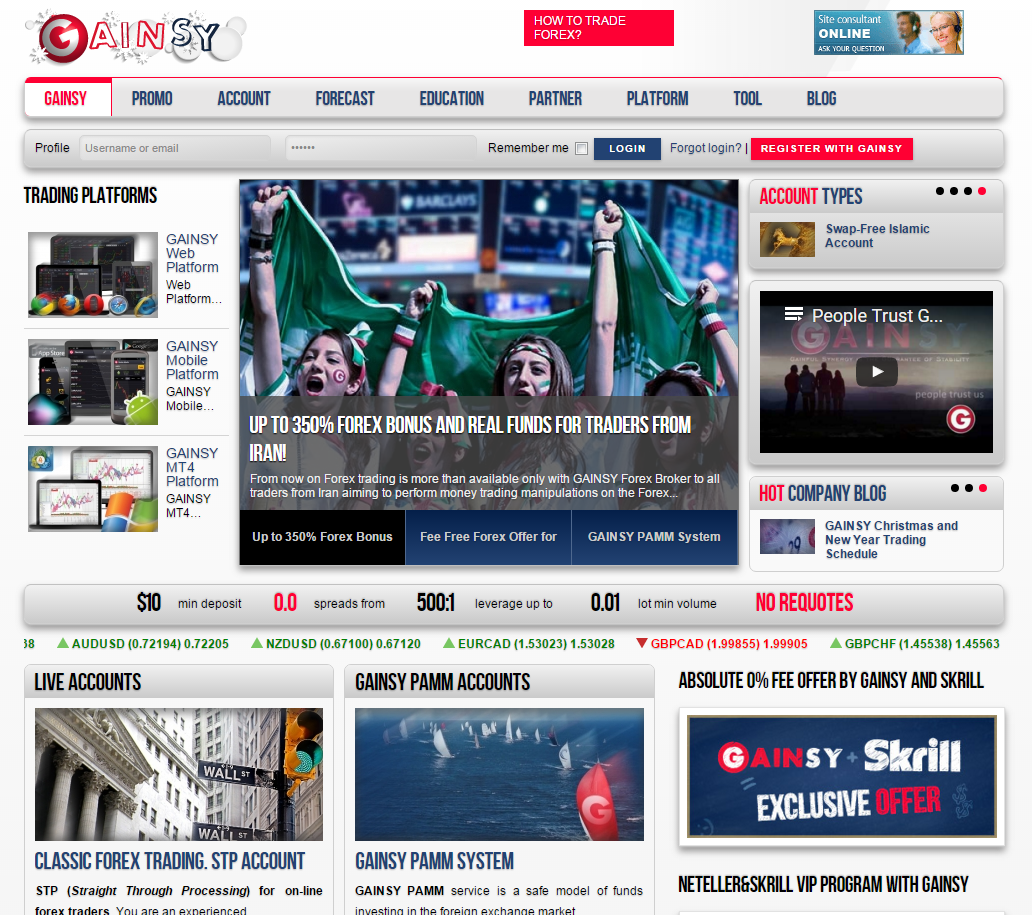The image size is (1032, 915).
Task: Open Classic Forex Trading STP Account heading
Action: click(x=170, y=861)
